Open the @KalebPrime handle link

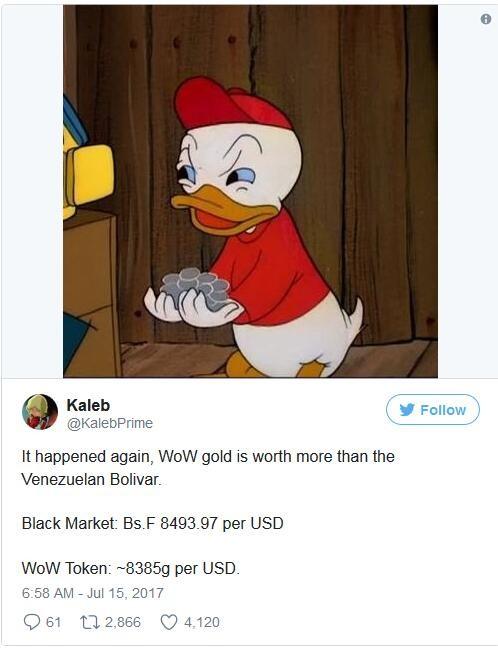[110, 423]
